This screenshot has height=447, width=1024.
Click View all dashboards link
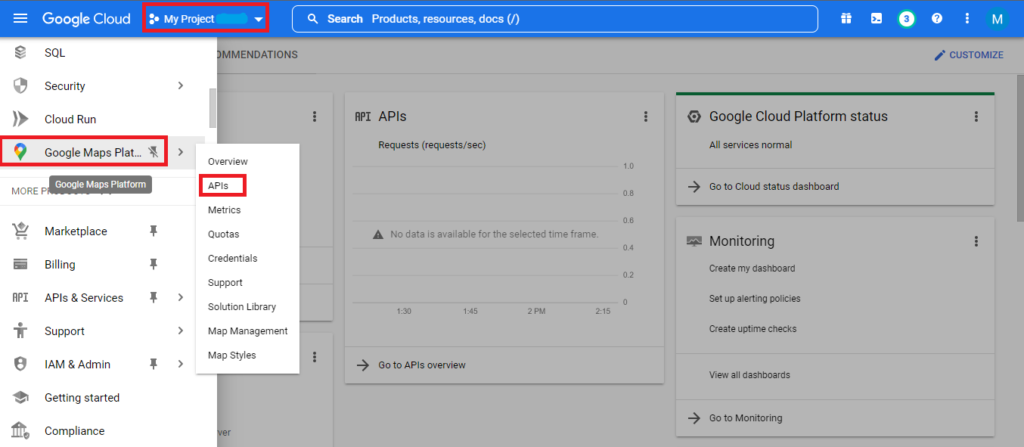[x=750, y=375]
